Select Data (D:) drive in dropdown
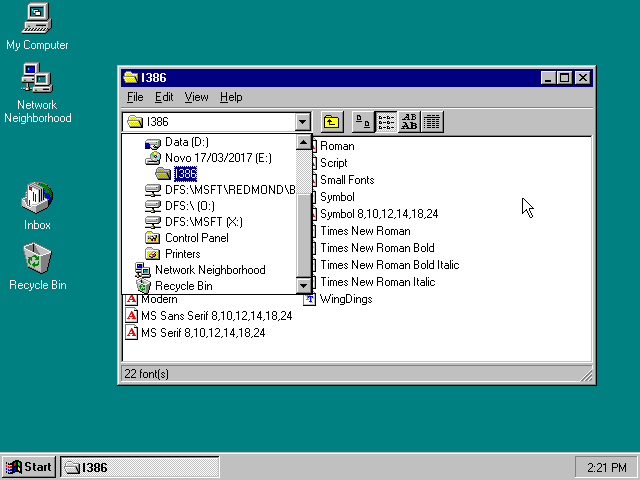Image resolution: width=640 pixels, height=480 pixels. coord(186,142)
